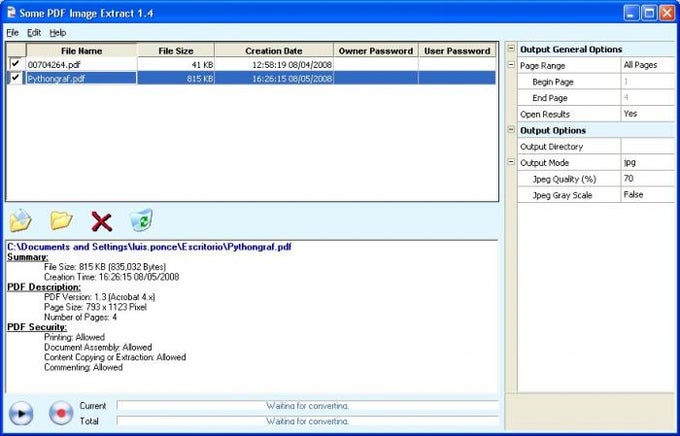Collapse the Page Range group
Image resolution: width=680 pixels, height=436 pixels.
pos(511,65)
